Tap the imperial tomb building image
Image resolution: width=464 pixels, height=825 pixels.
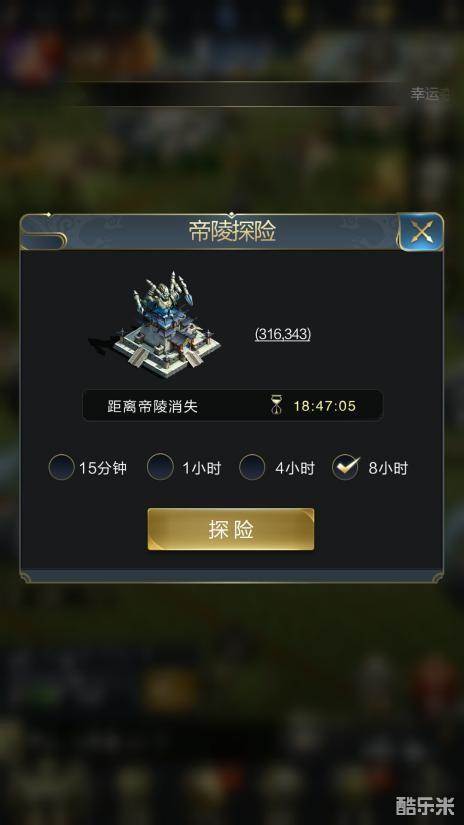(x=156, y=325)
